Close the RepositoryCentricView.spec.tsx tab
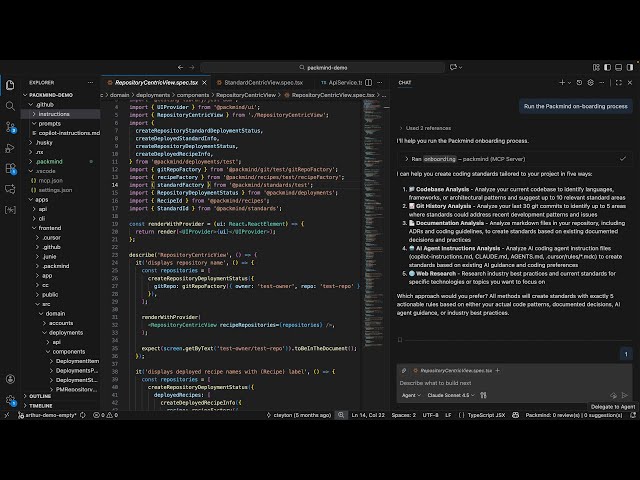This screenshot has width=640, height=480. pyautogui.click(x=204, y=82)
